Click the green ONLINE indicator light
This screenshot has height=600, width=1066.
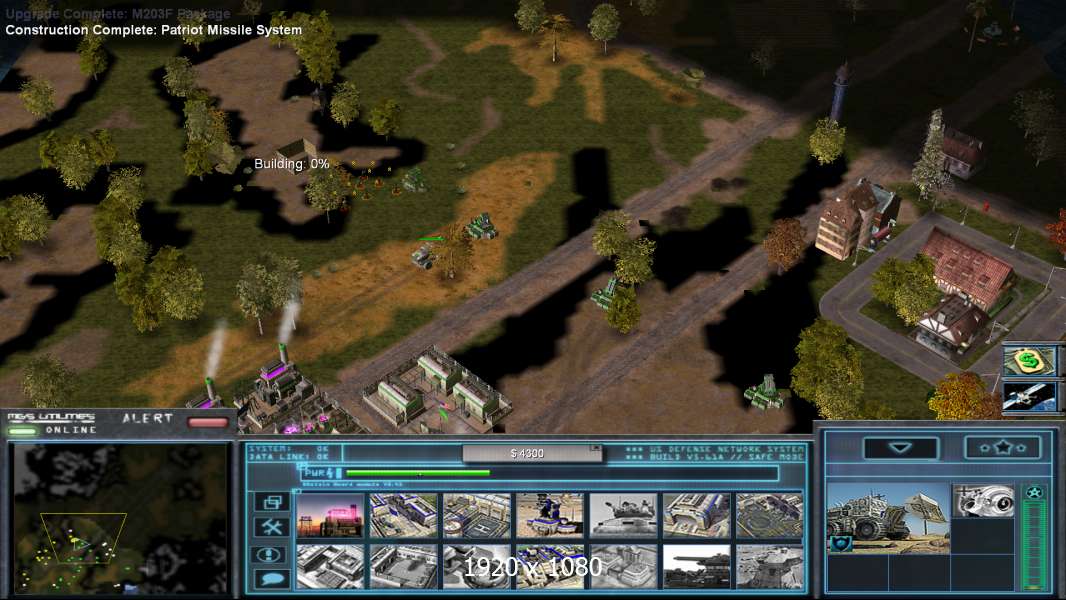pos(22,431)
